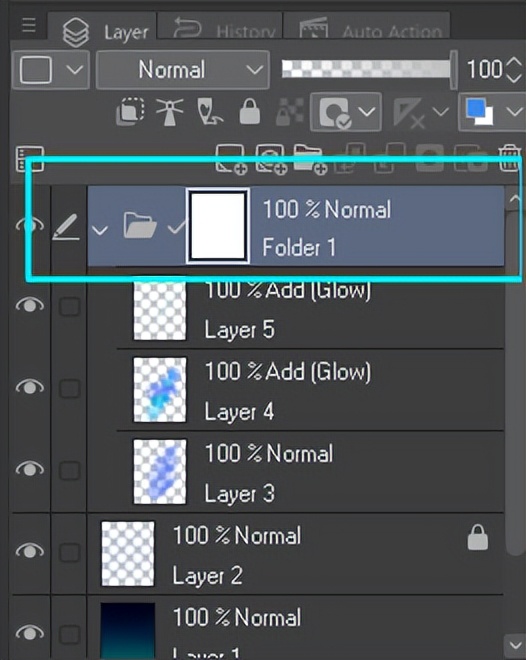526x660 pixels.
Task: Create a new layer folder
Action: tap(310, 159)
